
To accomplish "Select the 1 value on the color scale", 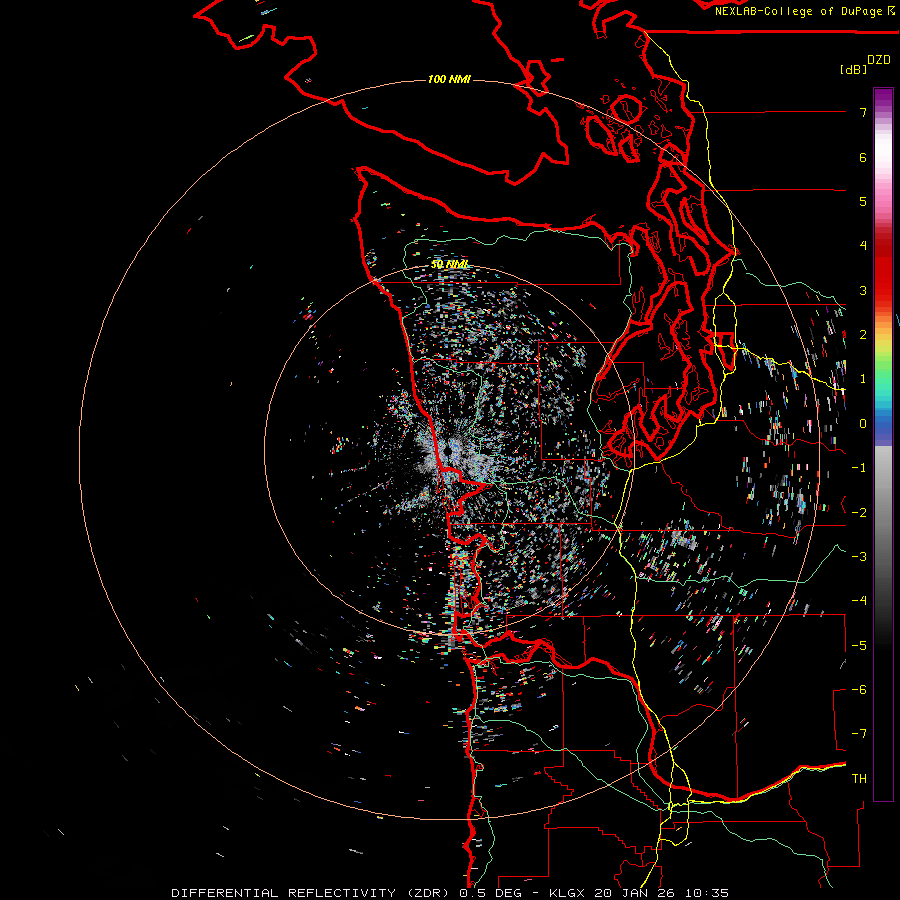I will click(863, 379).
